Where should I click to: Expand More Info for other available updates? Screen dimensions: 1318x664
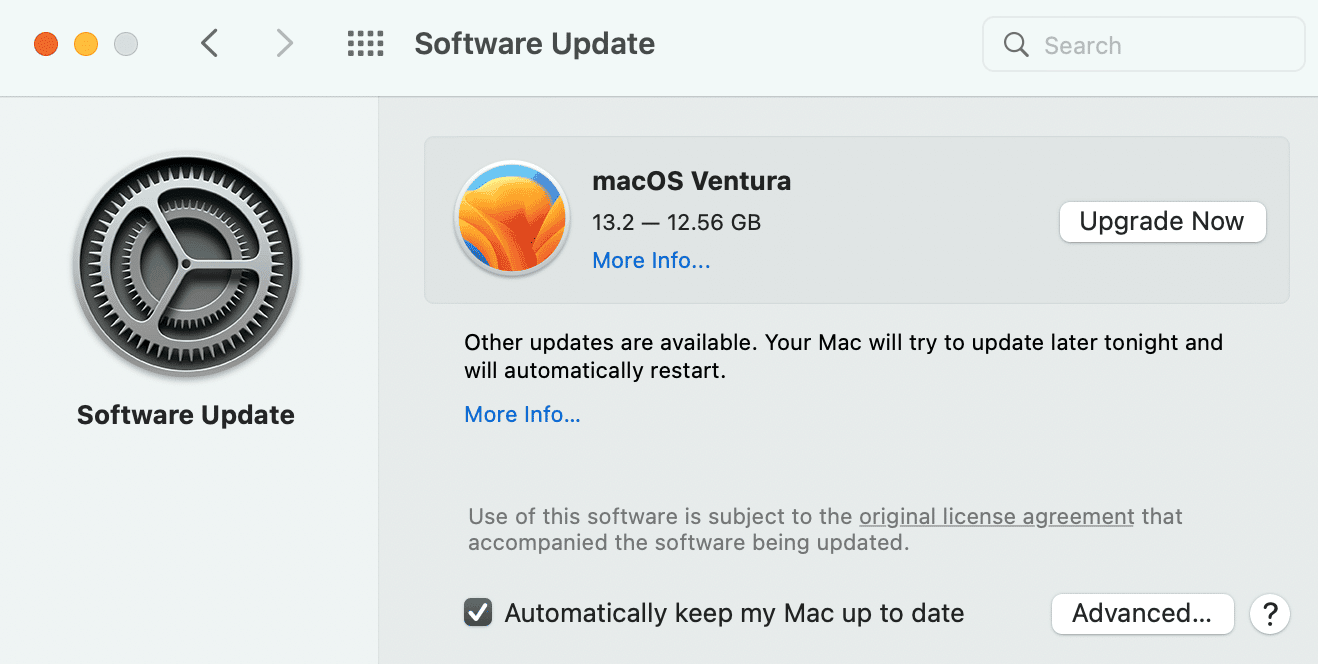point(522,413)
